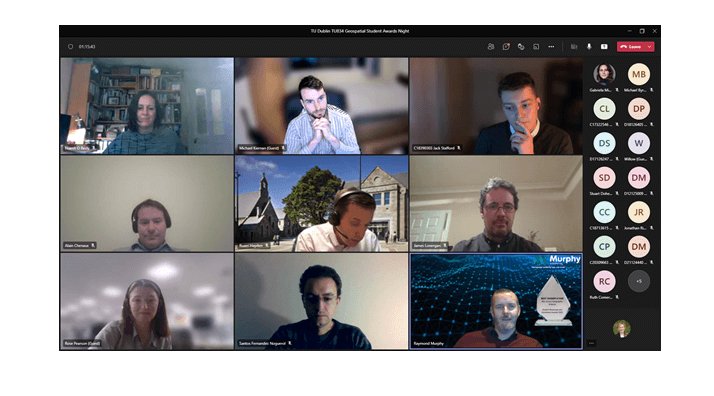The height and width of the screenshot is (396, 714).
Task: Click the shield icon beside the meeting timer
Action: coord(70,46)
